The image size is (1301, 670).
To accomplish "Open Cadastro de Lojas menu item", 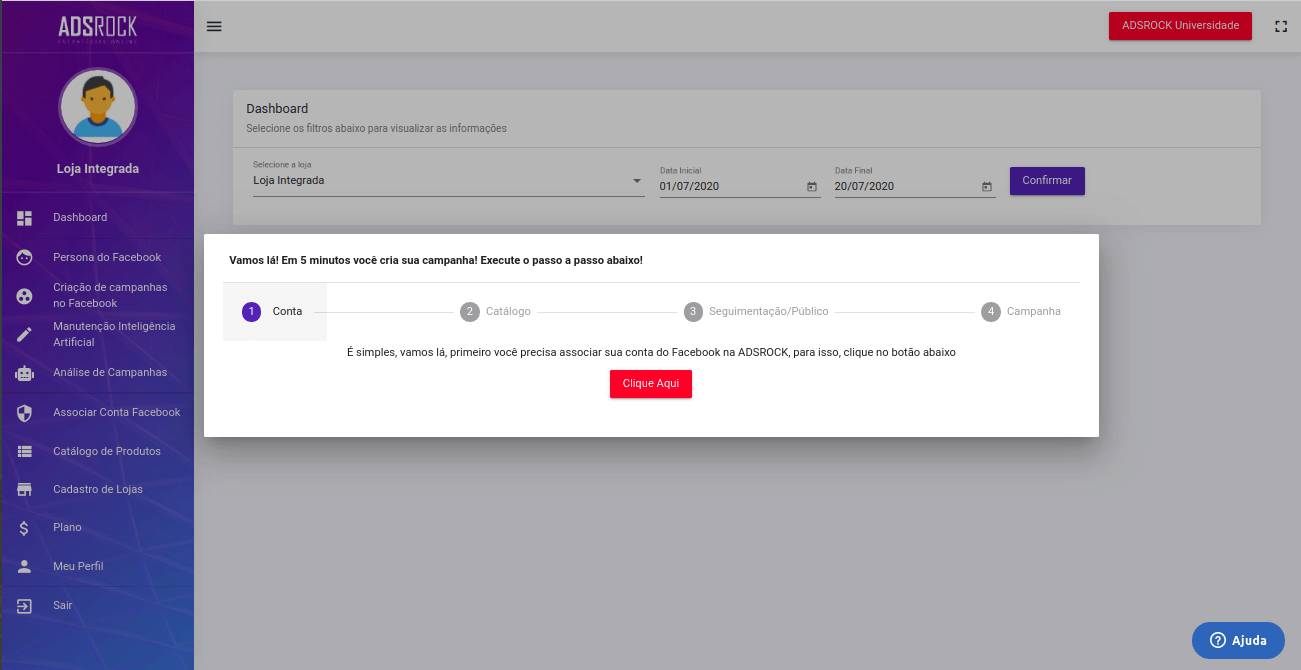I will [x=97, y=489].
